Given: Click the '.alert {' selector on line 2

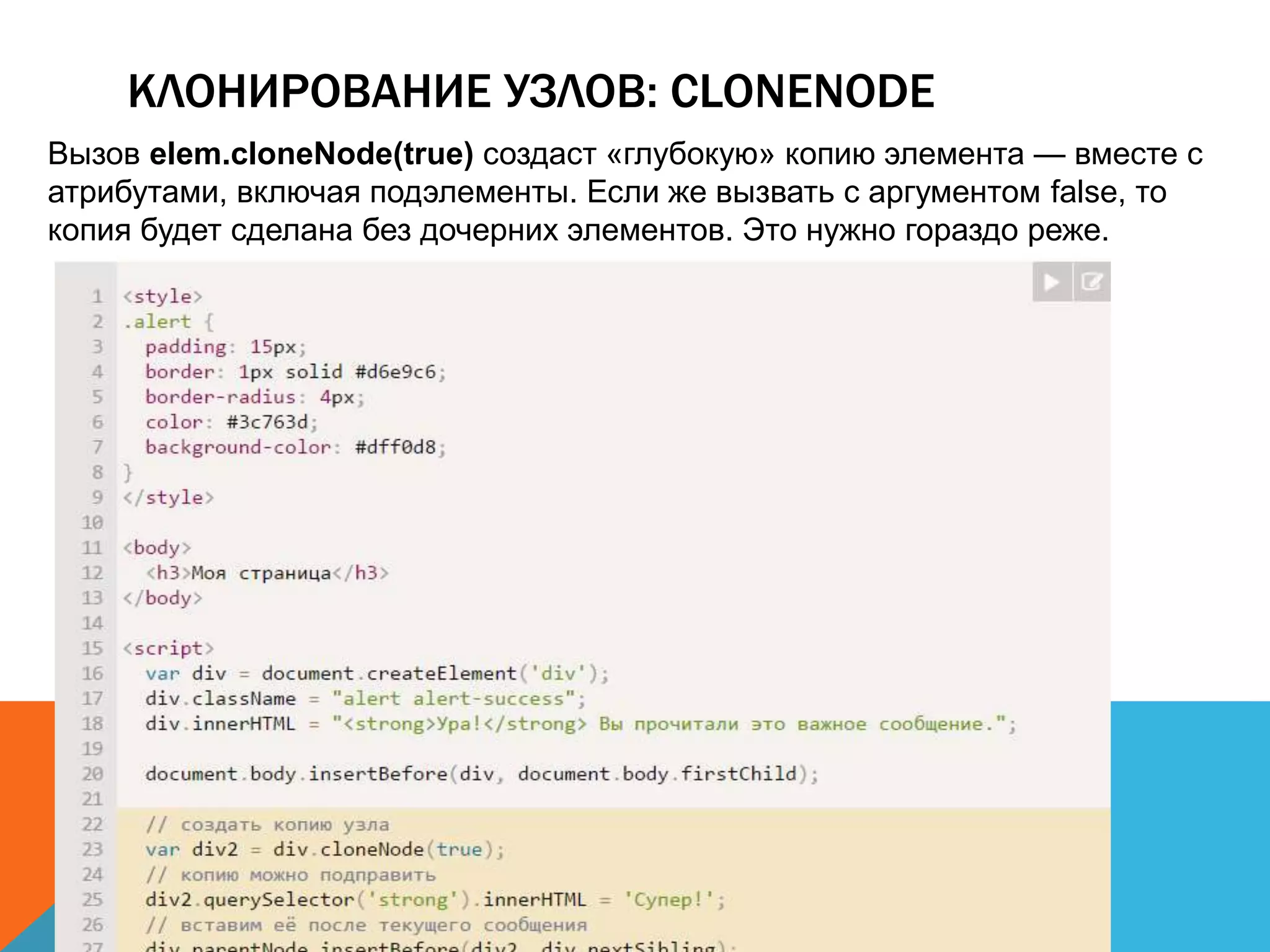Looking at the screenshot, I should pos(168,322).
